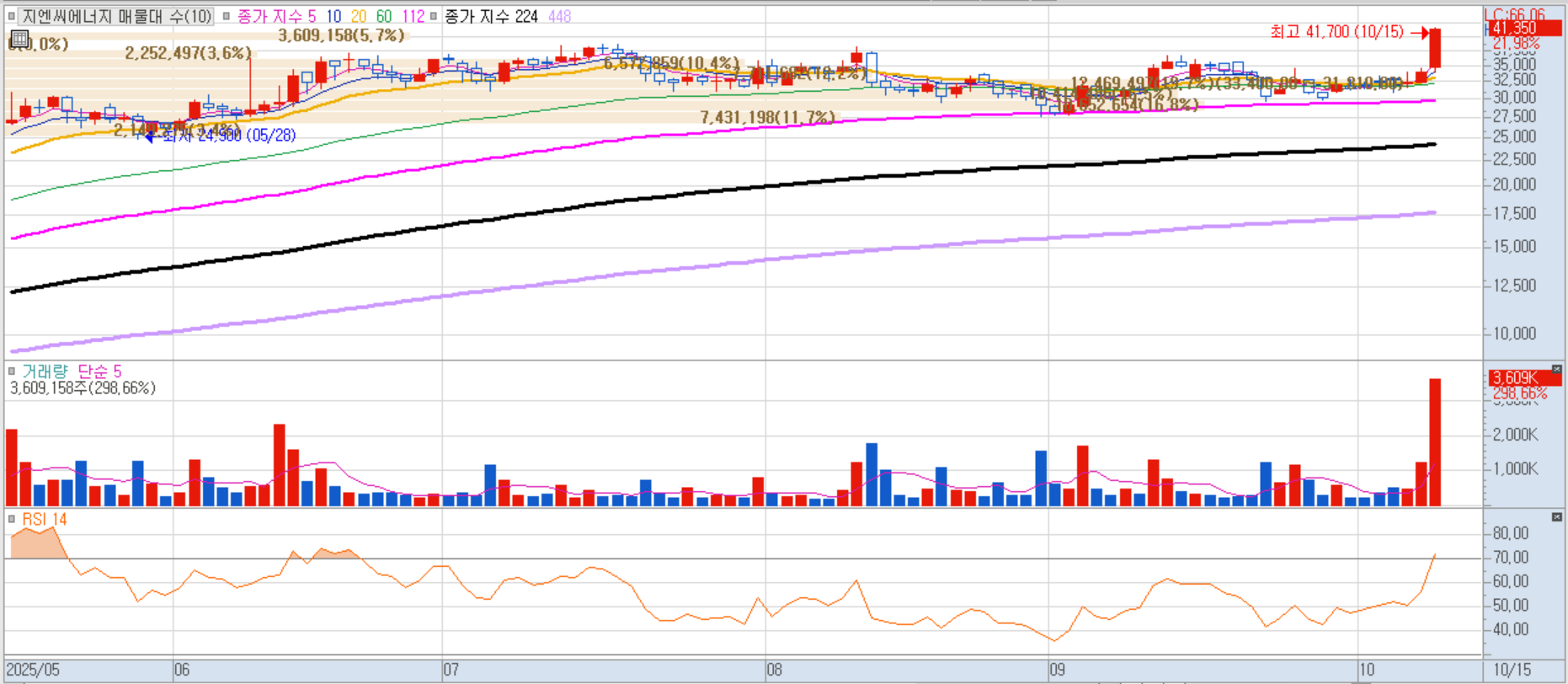Click the 09 month axis label
This screenshot has height=684, width=1568.
(x=1057, y=670)
